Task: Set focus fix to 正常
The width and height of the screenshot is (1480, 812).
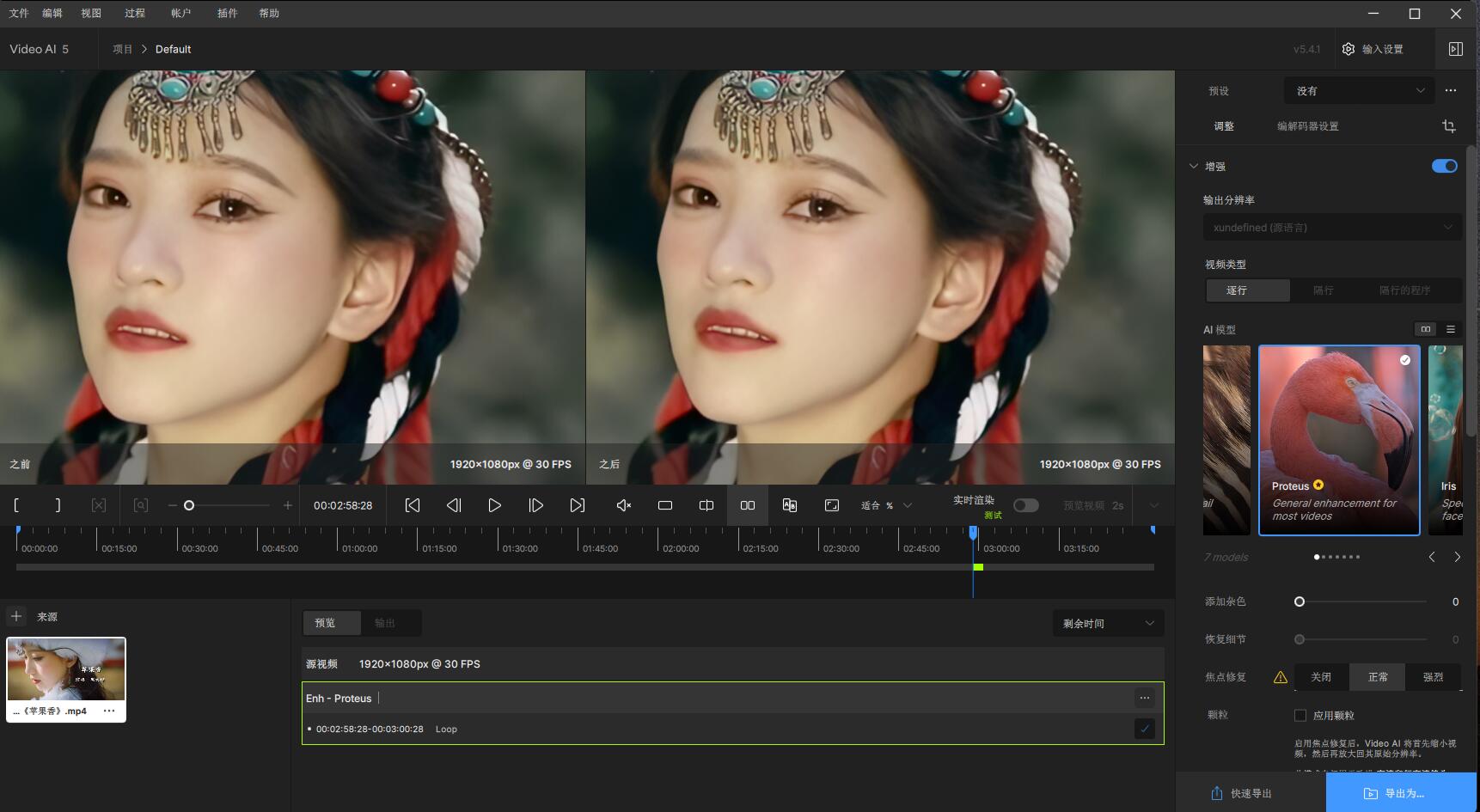Action: point(1378,677)
